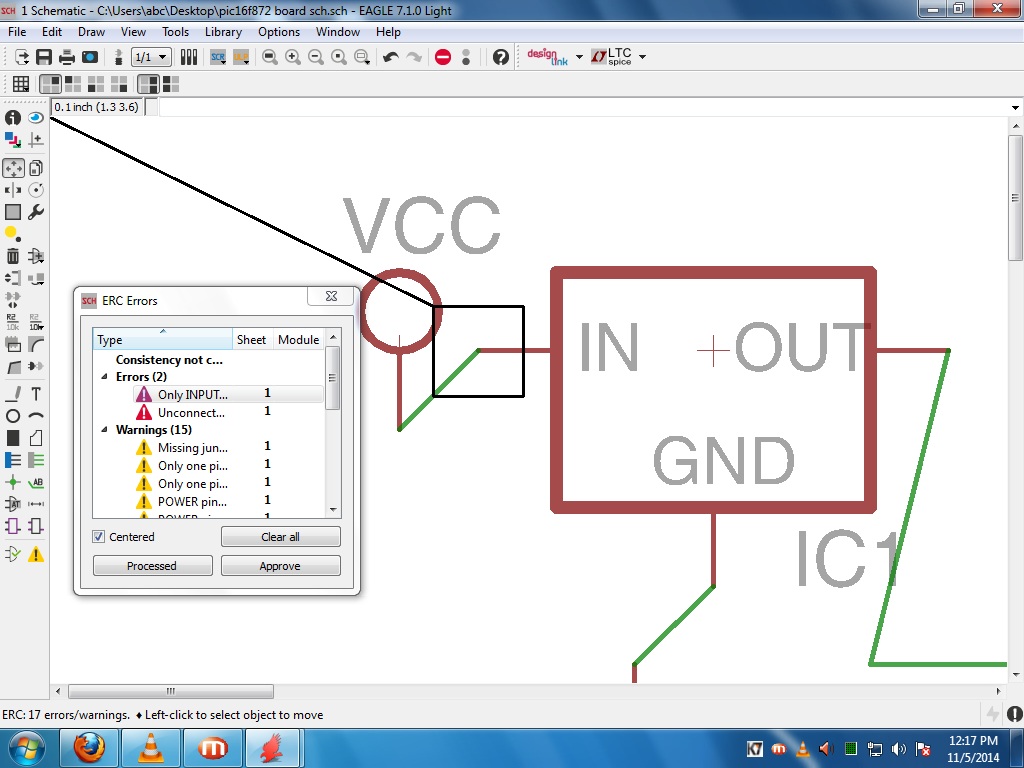Viewport: 1024px width, 768px height.
Task: Select the Bus drawing tool
Action: coord(13,460)
